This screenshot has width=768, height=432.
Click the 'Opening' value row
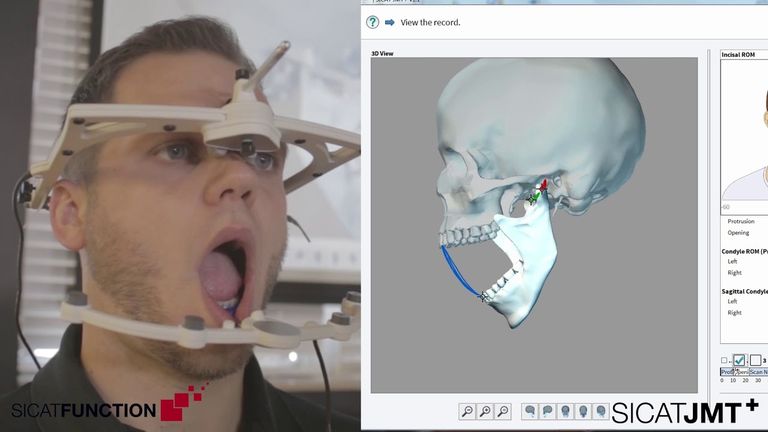pos(738,233)
